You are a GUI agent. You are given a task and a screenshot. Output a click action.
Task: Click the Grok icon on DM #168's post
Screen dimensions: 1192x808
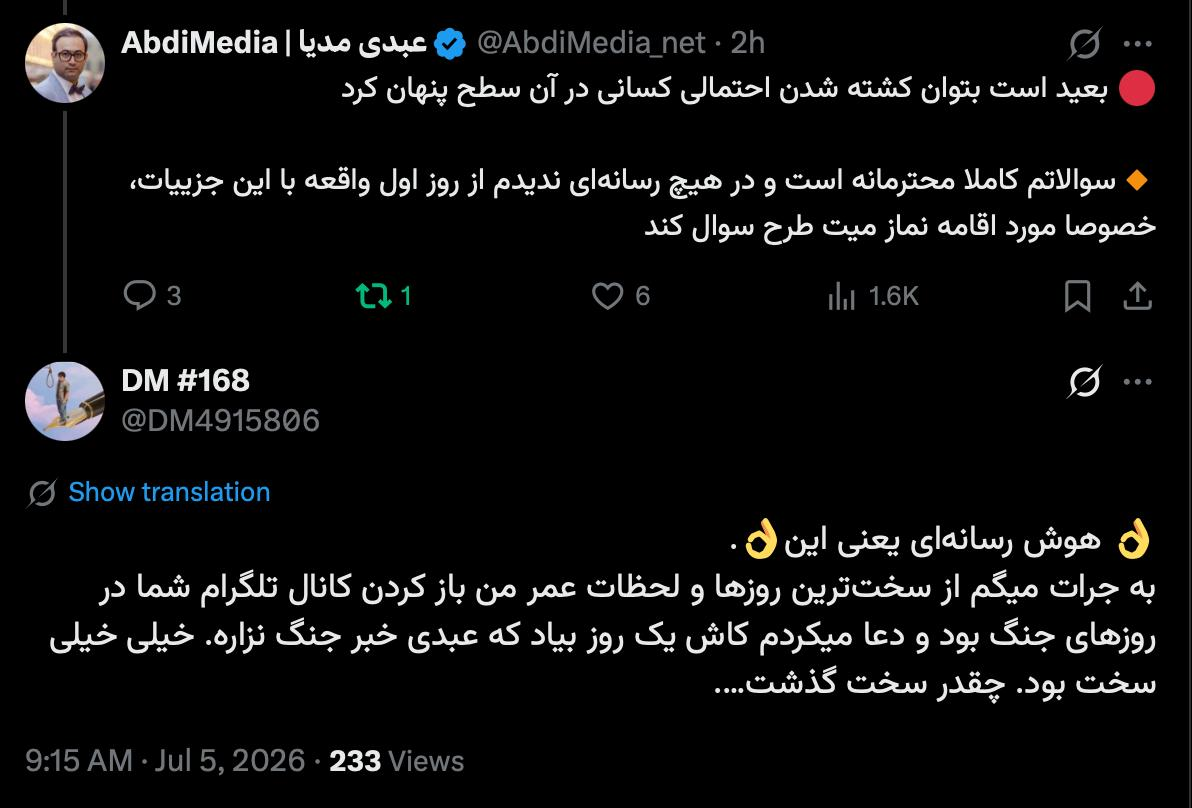1084,382
